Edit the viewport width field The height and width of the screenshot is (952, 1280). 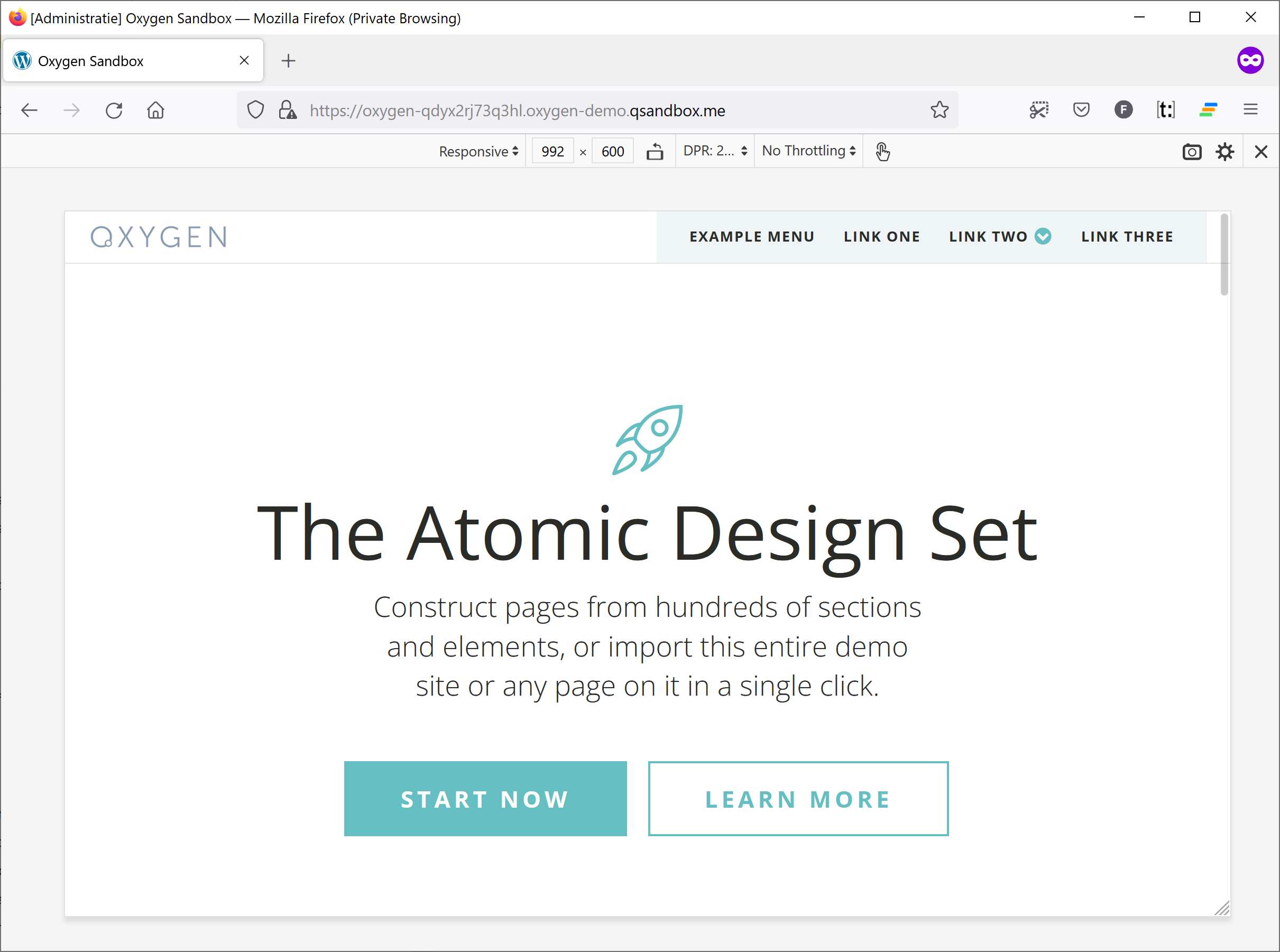tap(552, 151)
